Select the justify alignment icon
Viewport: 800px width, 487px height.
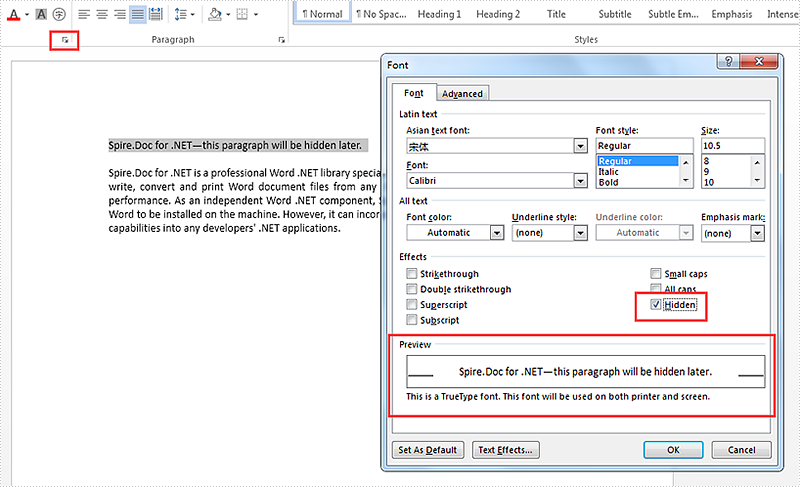coord(138,14)
